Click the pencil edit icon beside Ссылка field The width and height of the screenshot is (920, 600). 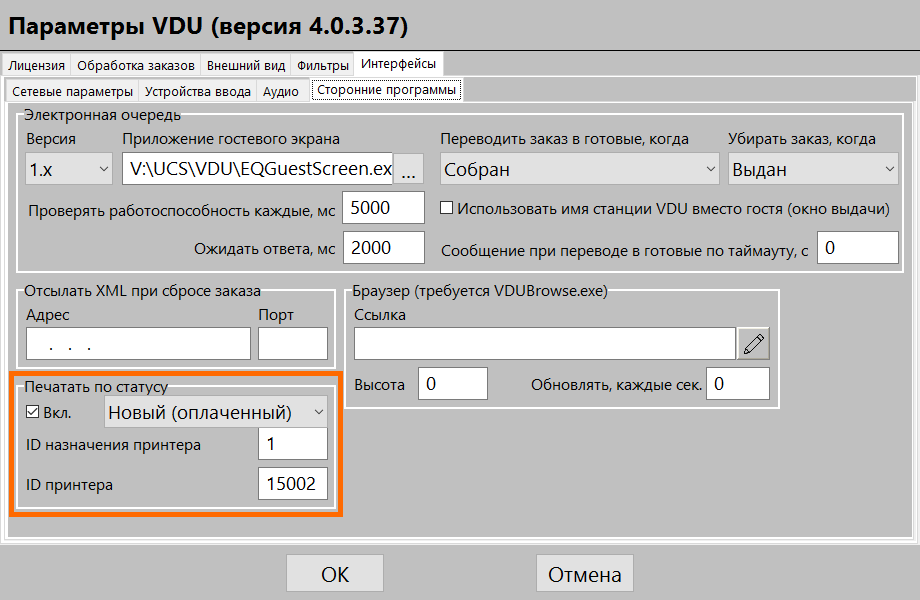click(754, 344)
